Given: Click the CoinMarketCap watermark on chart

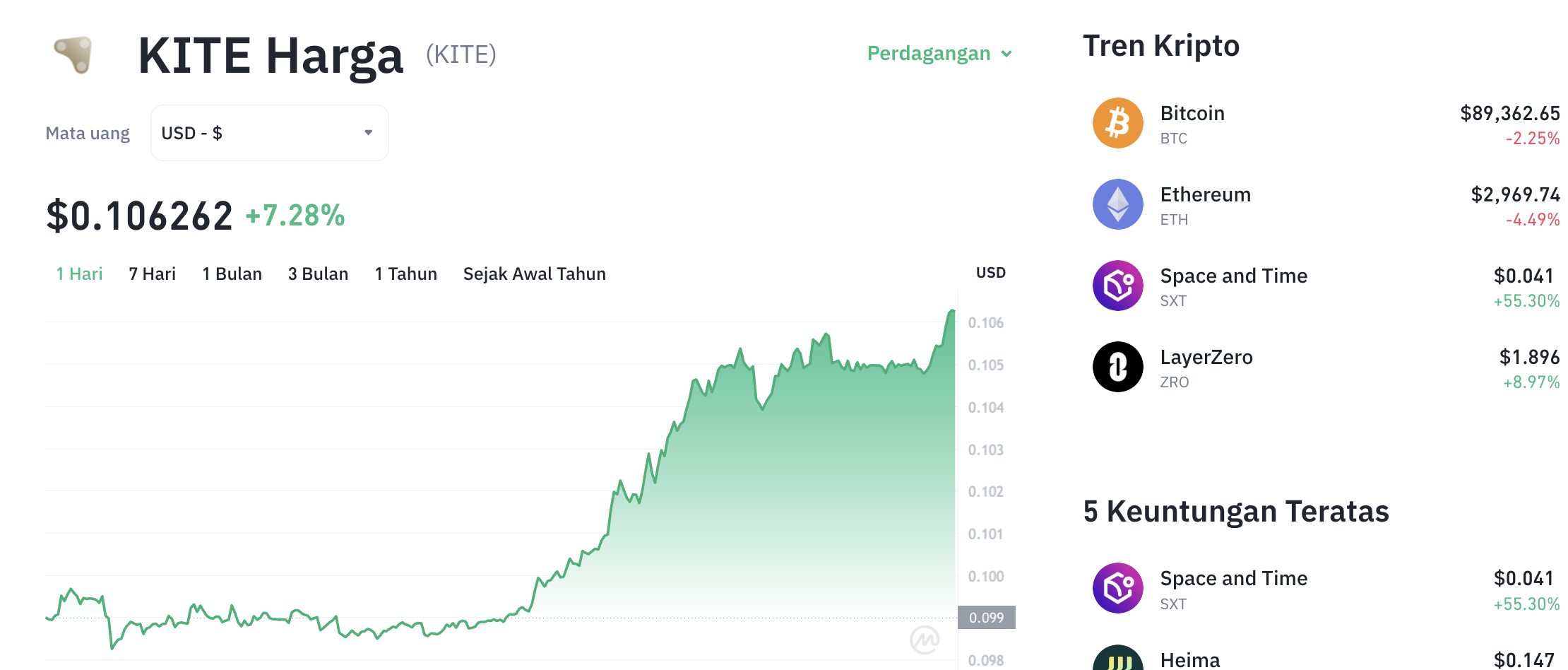Looking at the screenshot, I should [925, 640].
